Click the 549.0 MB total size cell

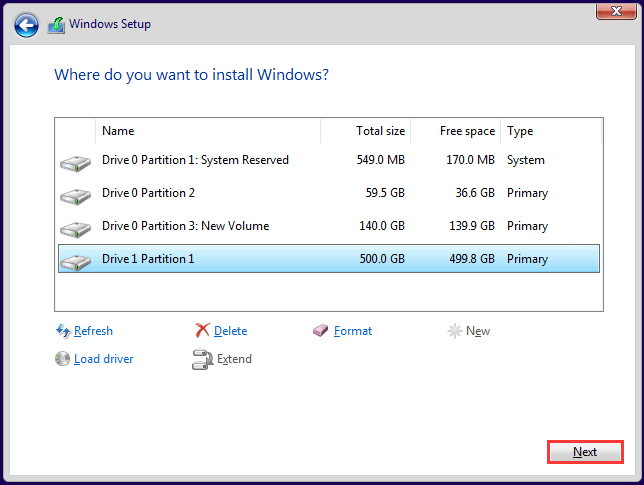tap(380, 160)
